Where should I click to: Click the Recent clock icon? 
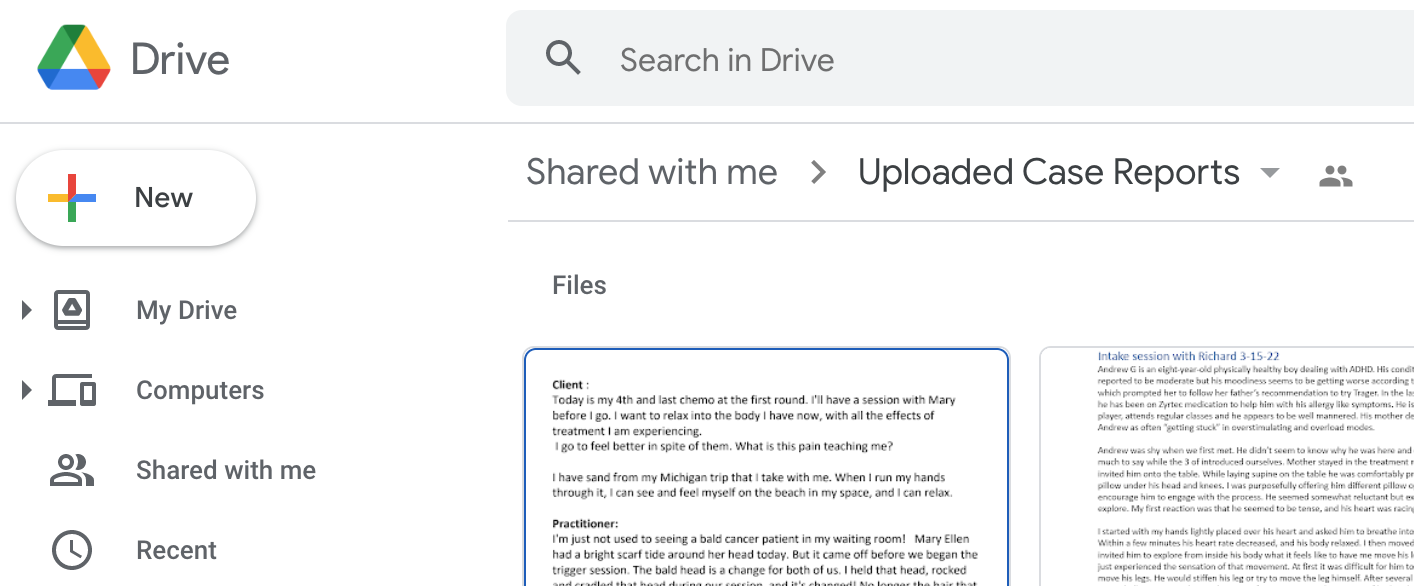[71, 550]
